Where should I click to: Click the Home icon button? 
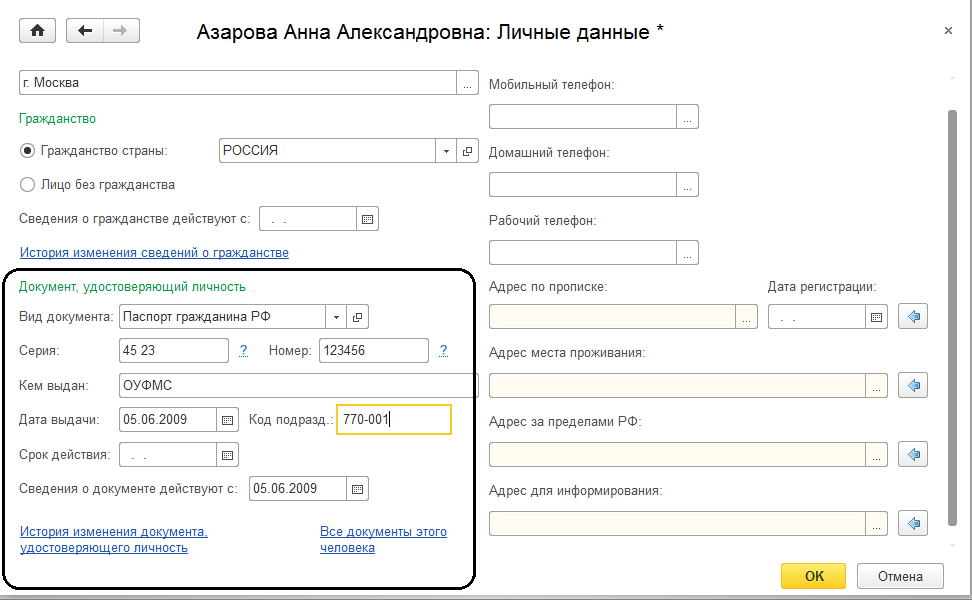pyautogui.click(x=38, y=31)
